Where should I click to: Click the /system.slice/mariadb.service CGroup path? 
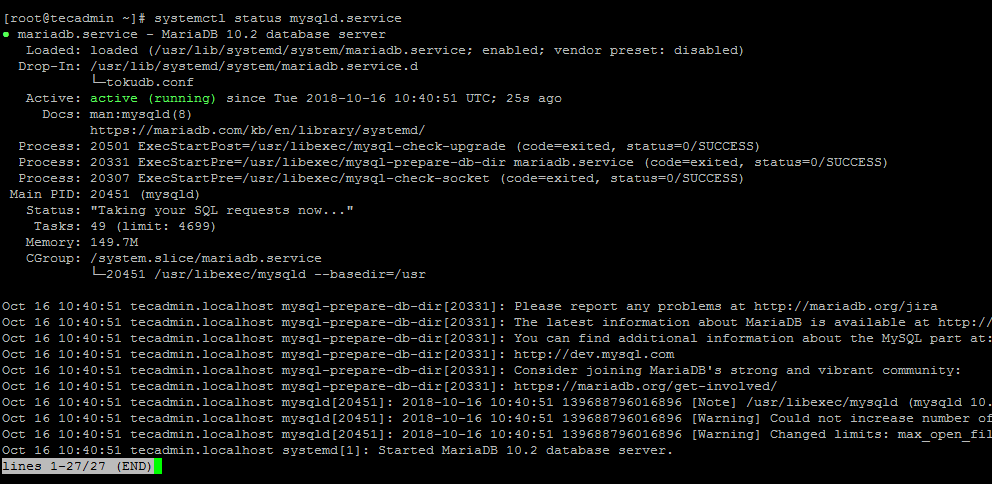tap(206, 258)
